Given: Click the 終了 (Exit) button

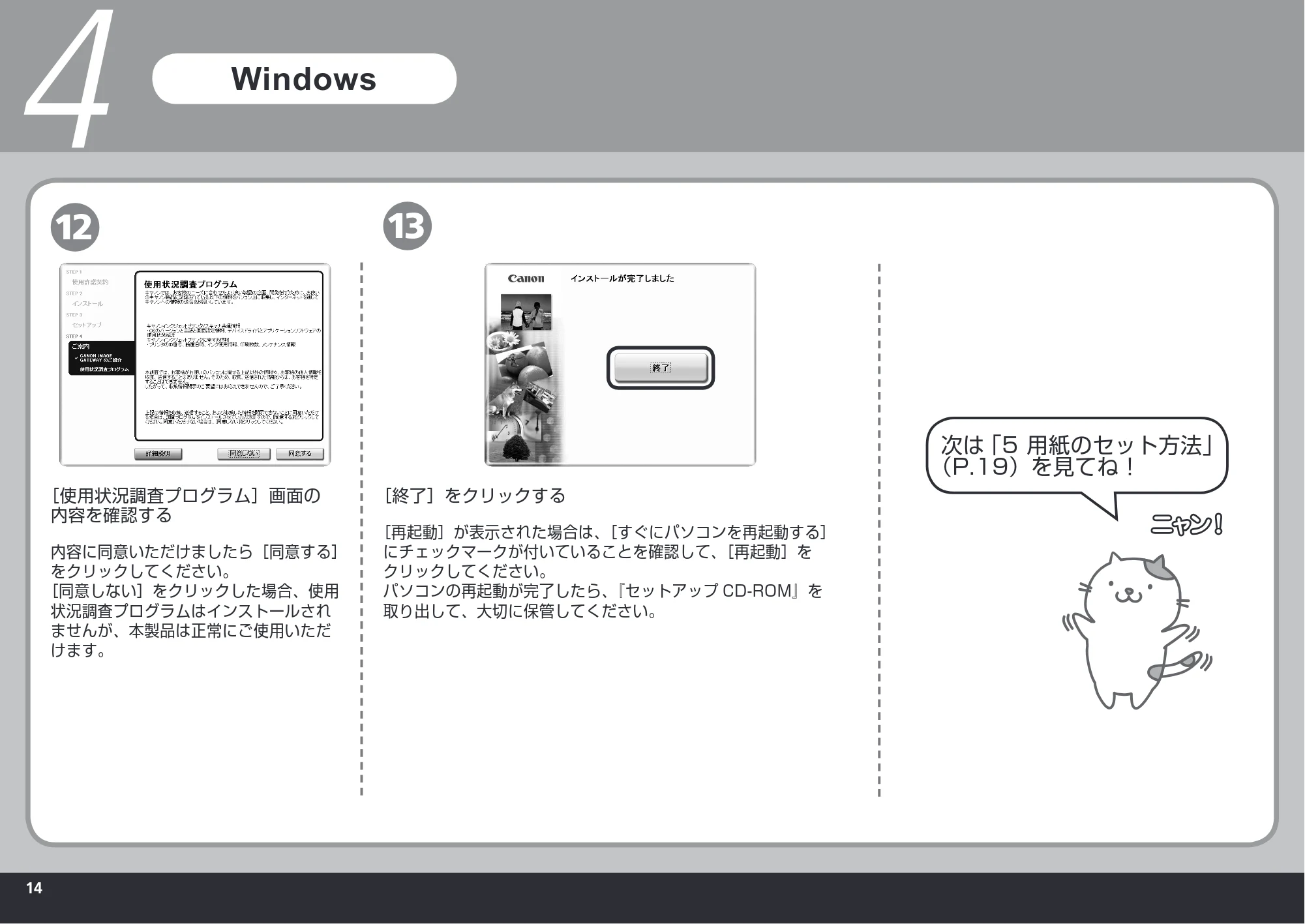Looking at the screenshot, I should point(661,368).
